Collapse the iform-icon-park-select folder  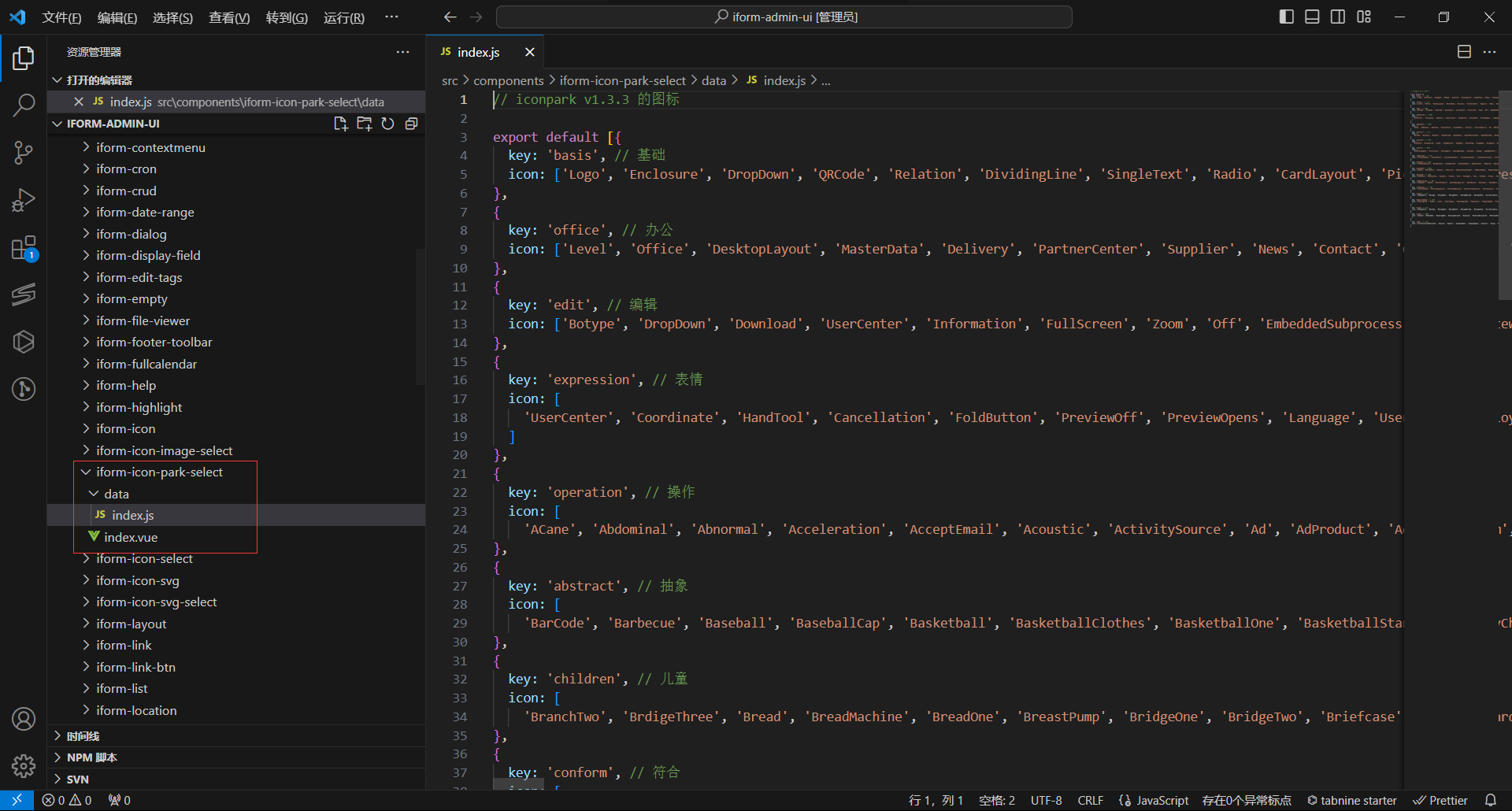(x=159, y=472)
